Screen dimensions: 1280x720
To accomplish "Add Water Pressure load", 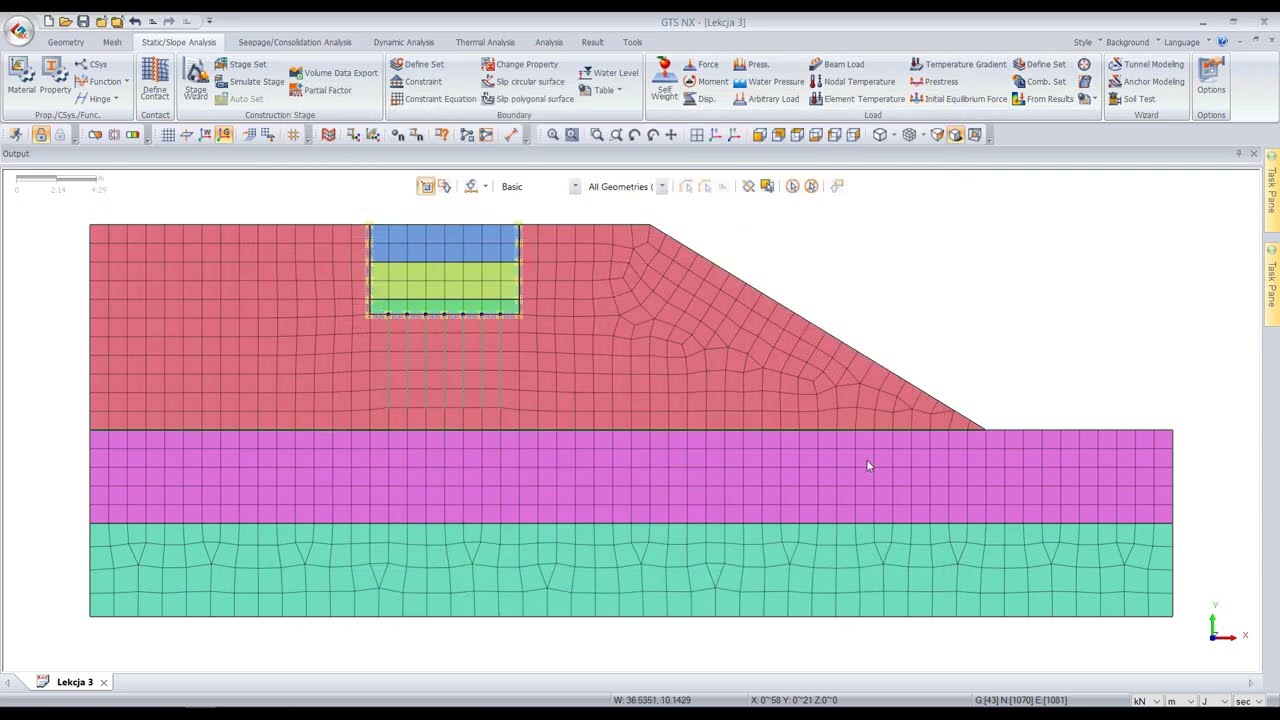I will pos(768,82).
